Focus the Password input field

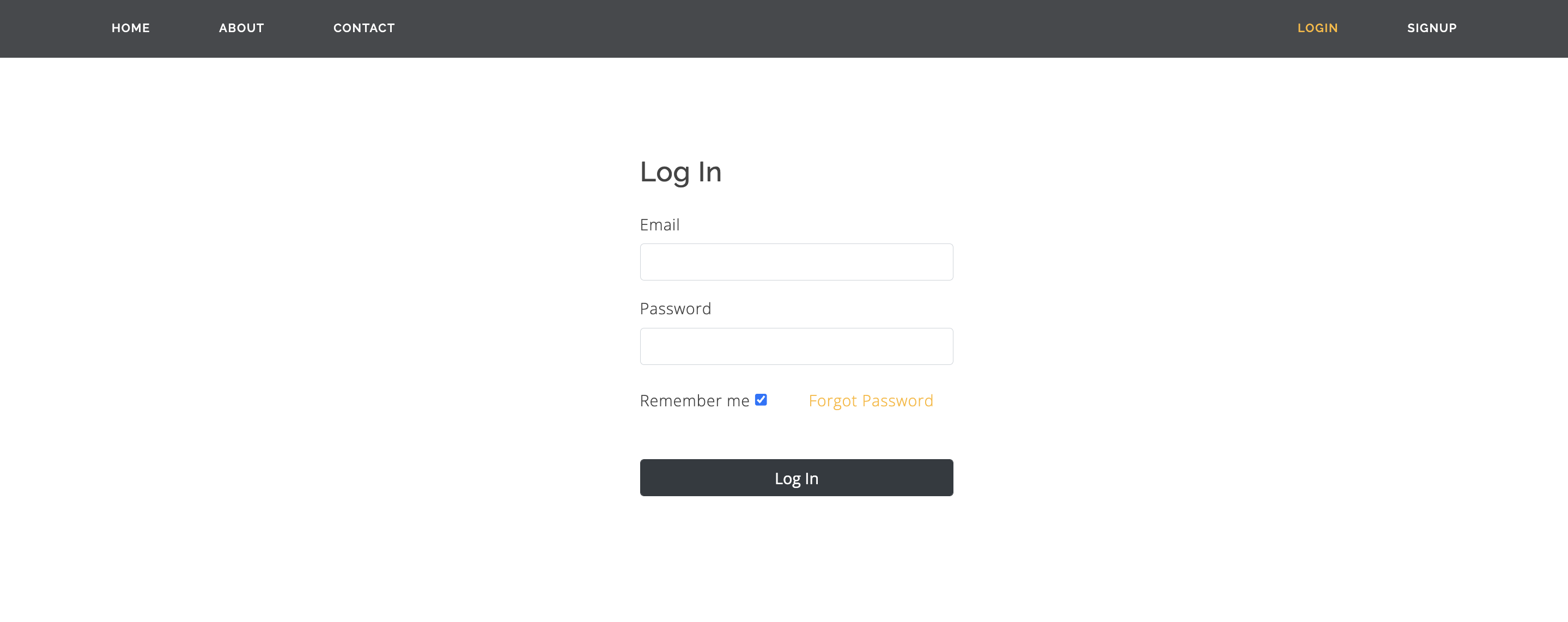coord(796,346)
